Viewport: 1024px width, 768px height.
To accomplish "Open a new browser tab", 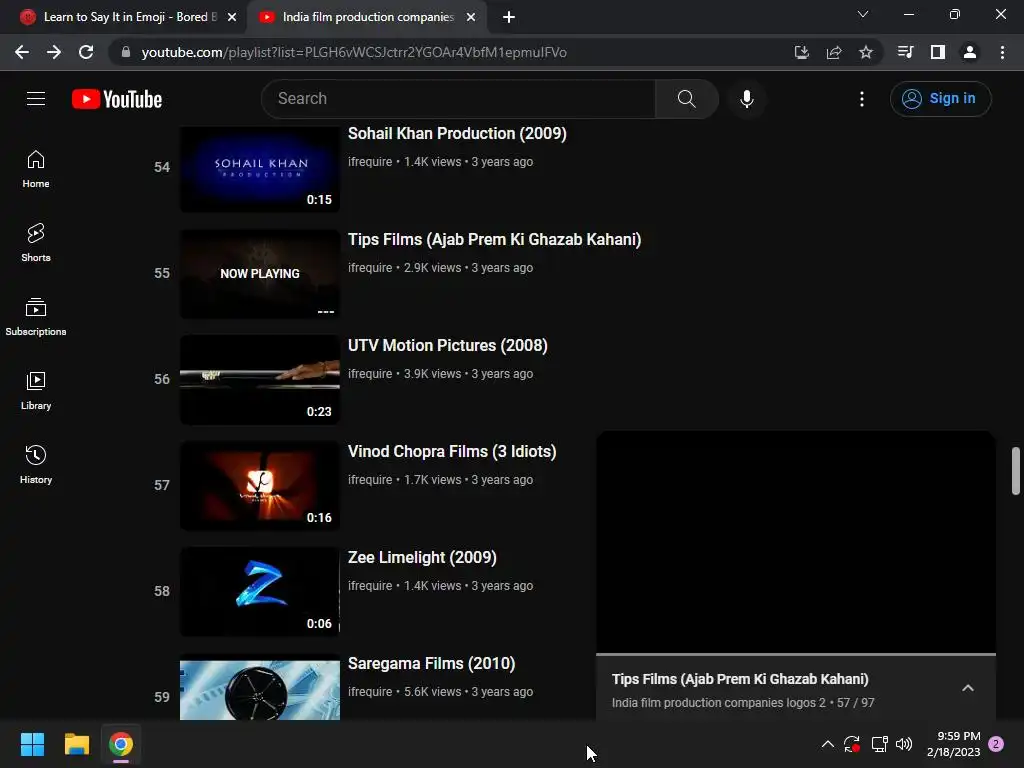I will (509, 17).
